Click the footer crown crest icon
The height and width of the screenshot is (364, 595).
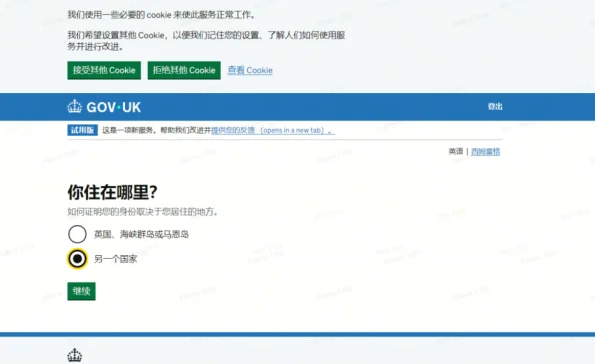coord(75,355)
